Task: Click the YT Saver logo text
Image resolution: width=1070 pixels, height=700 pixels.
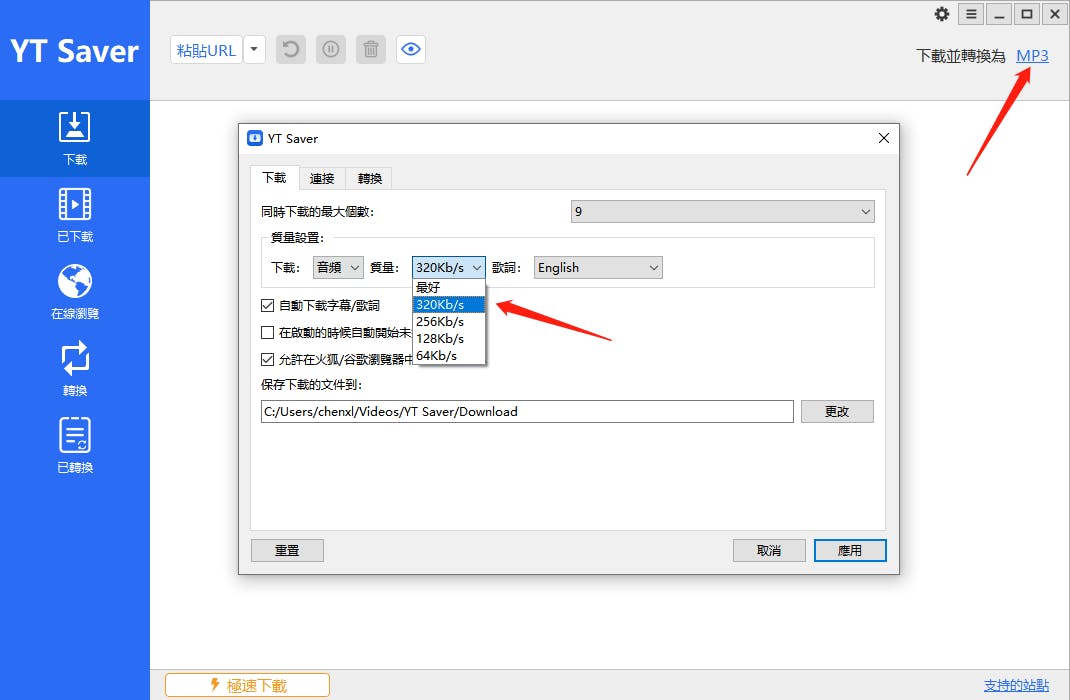Action: (x=74, y=51)
